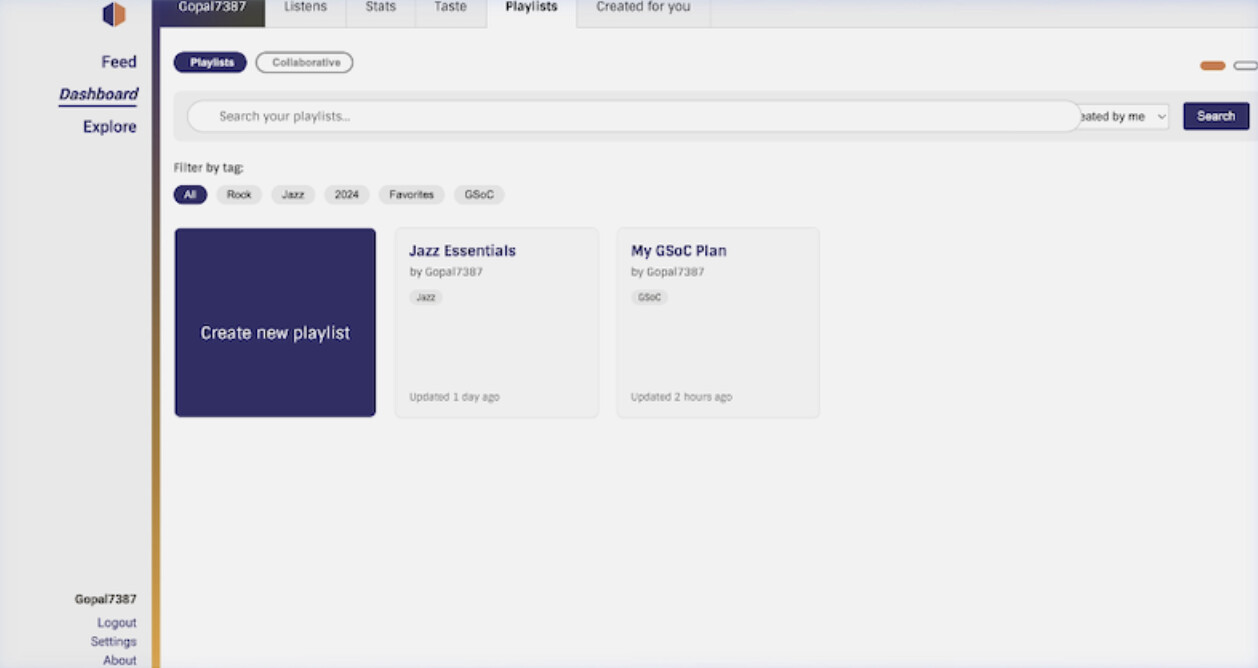The width and height of the screenshot is (1258, 668).
Task: Filter playlists by the All tag
Action: click(190, 195)
